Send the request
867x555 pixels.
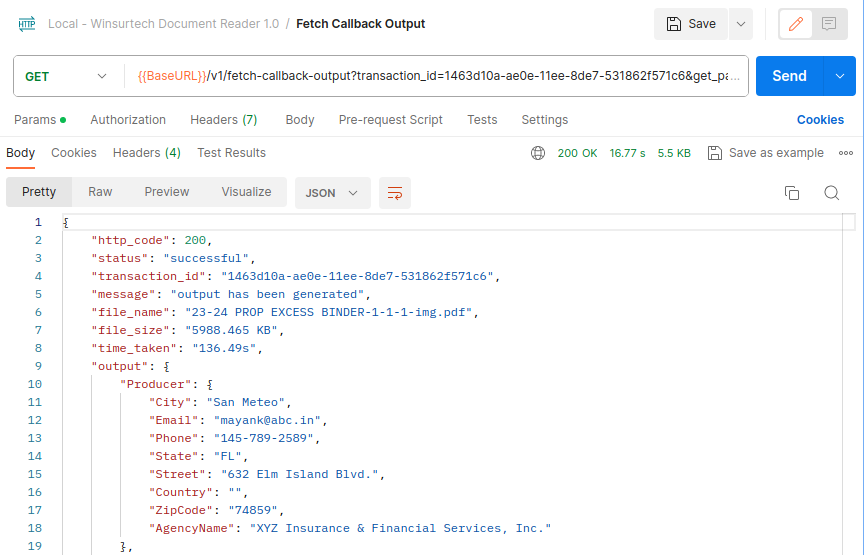pos(789,76)
